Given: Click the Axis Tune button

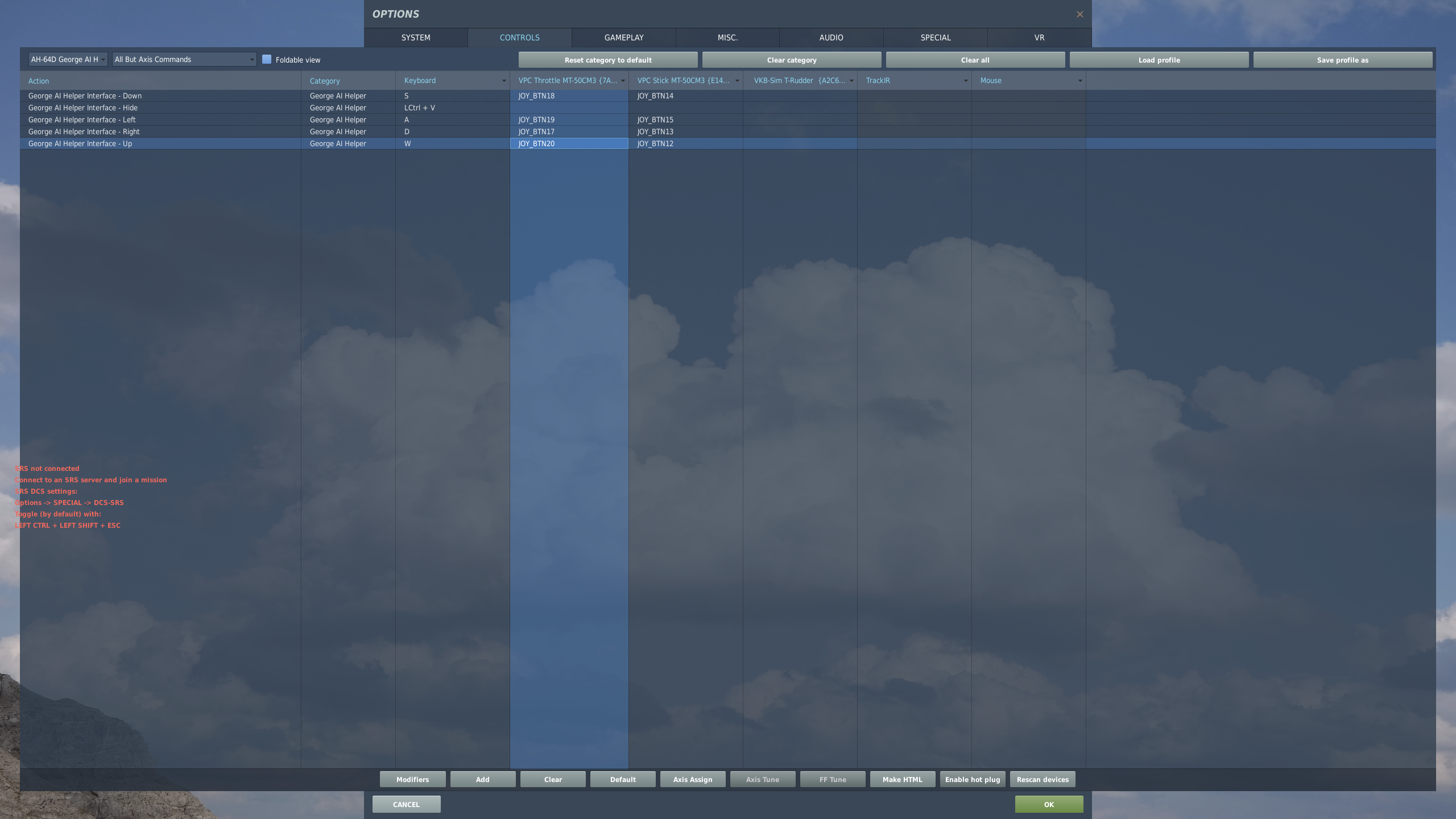Looking at the screenshot, I should (x=763, y=779).
